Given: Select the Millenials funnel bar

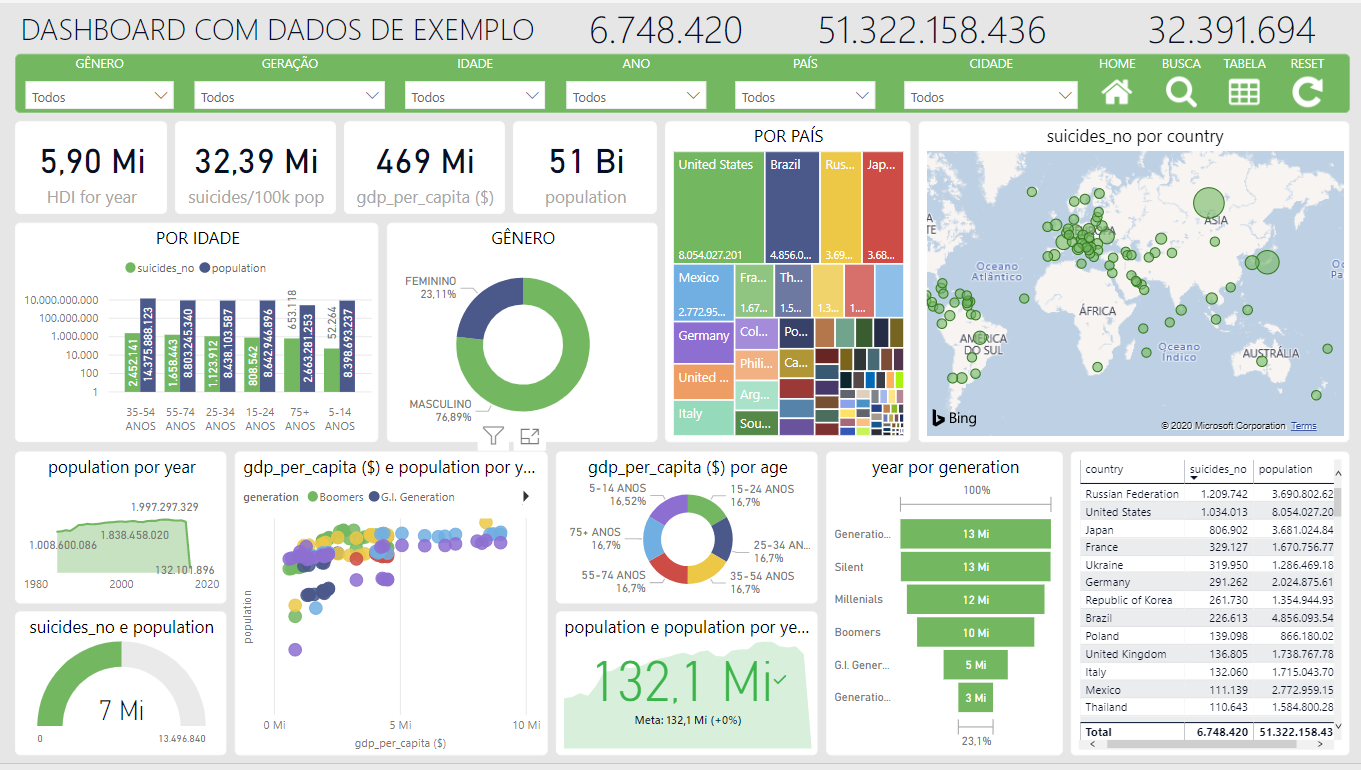Looking at the screenshot, I should pos(975,599).
